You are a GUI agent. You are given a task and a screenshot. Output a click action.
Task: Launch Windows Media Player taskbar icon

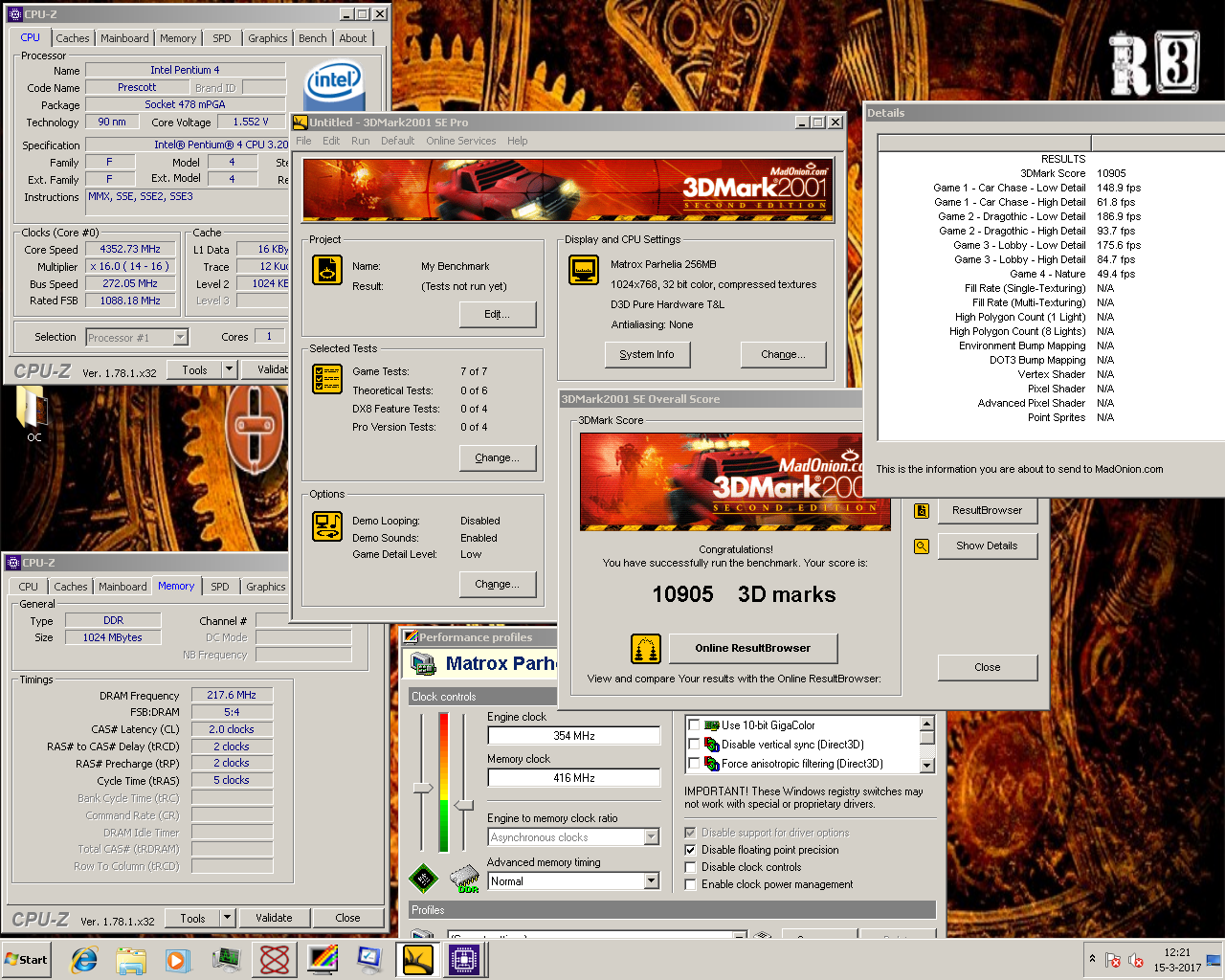pos(178,960)
